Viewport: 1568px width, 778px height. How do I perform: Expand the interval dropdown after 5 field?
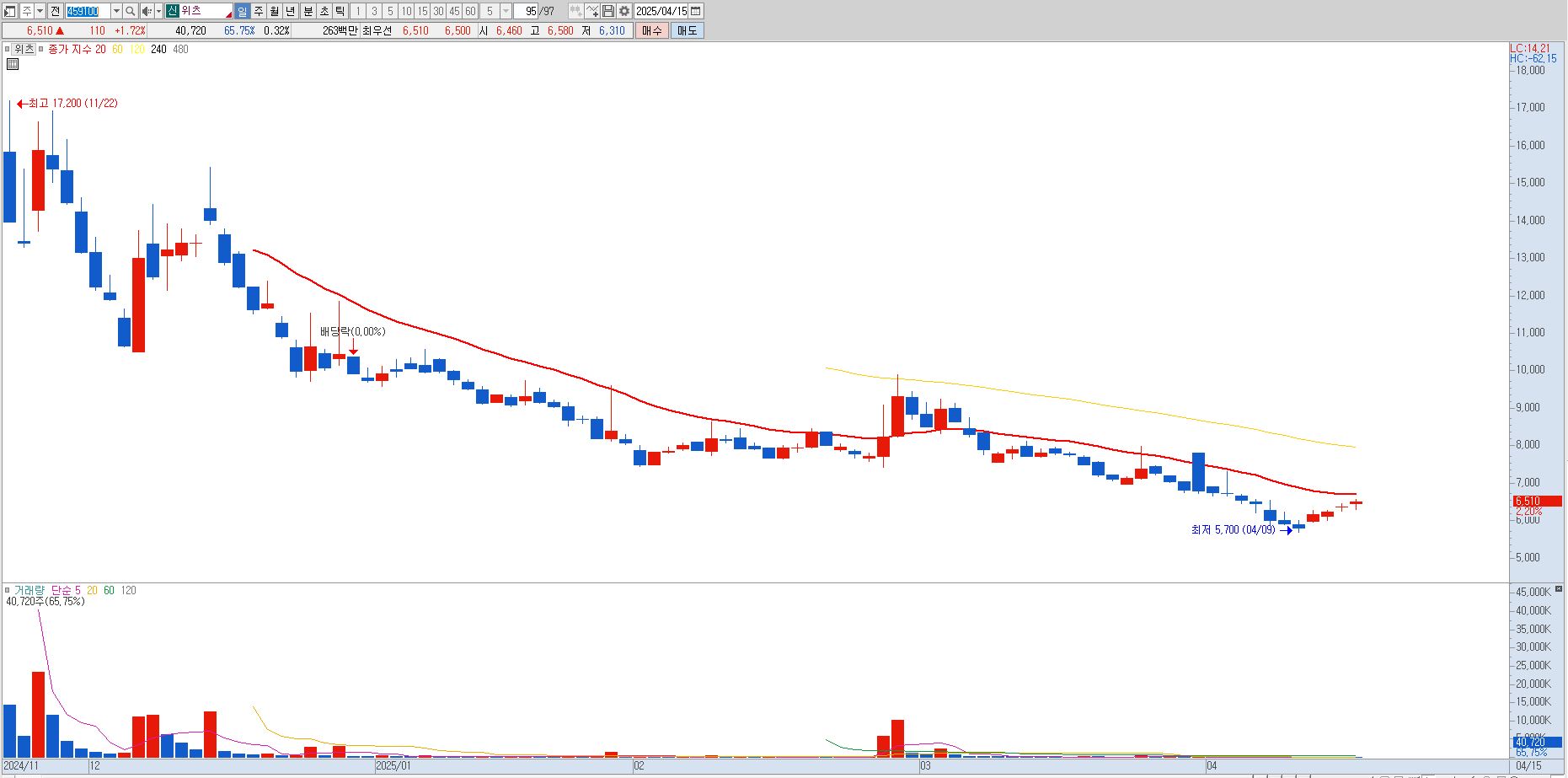(x=506, y=11)
